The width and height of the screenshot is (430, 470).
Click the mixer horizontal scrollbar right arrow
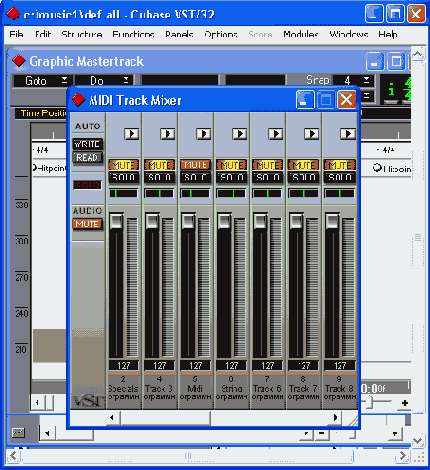(x=336, y=417)
